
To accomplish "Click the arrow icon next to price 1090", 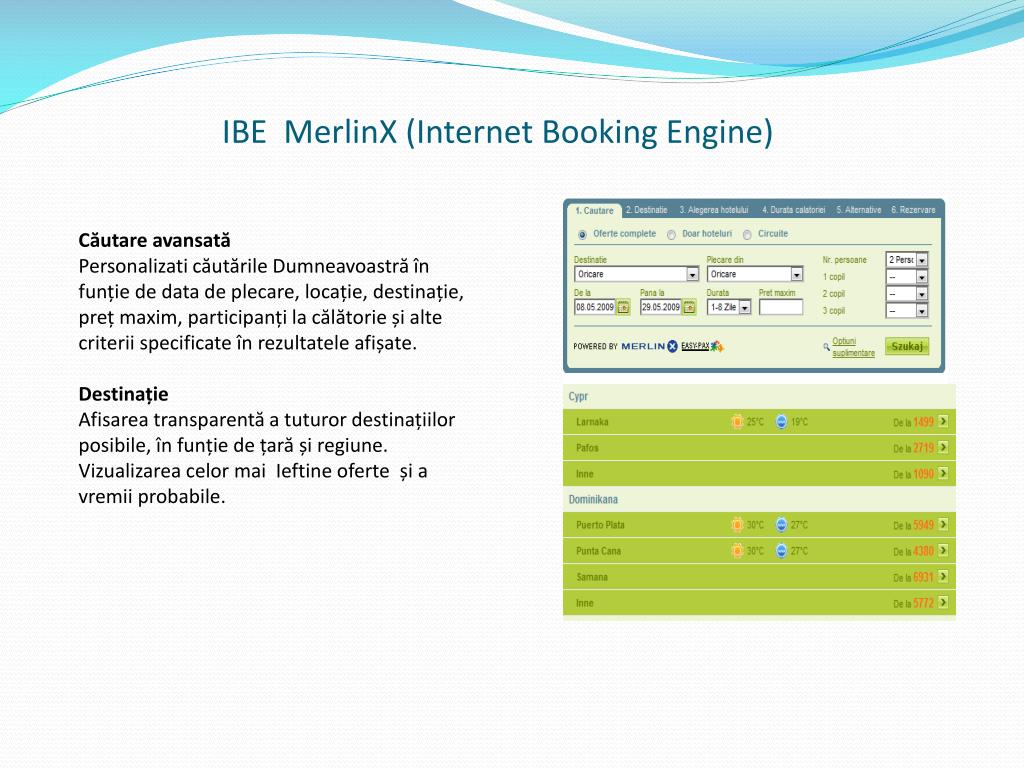I will [x=943, y=473].
